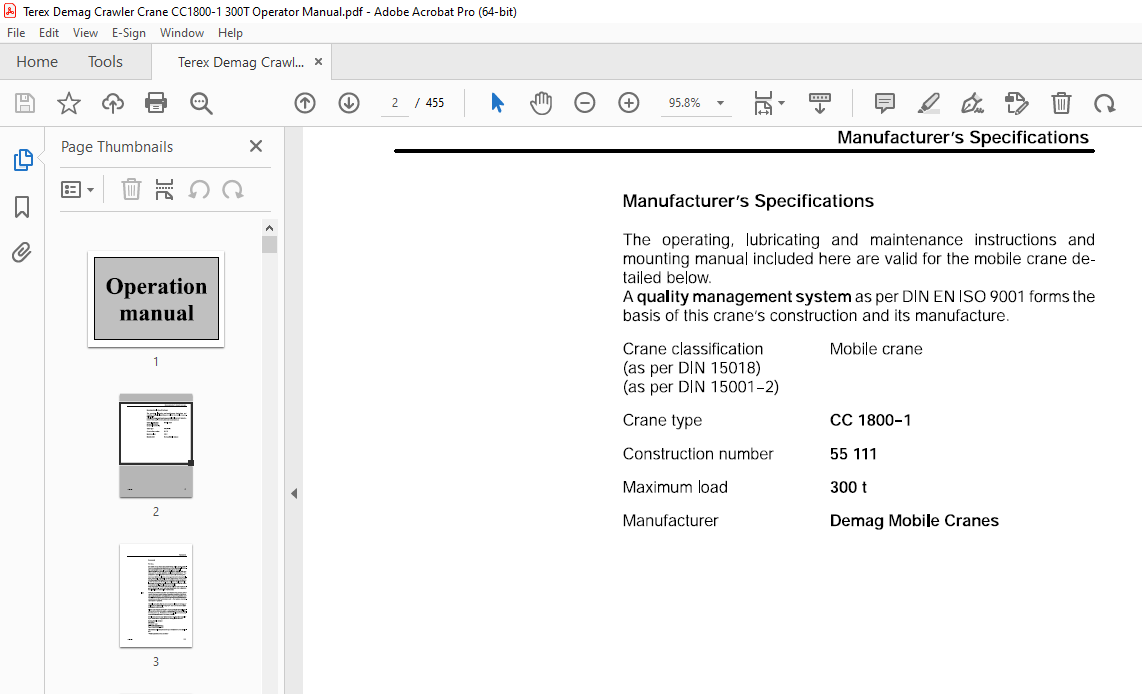1142x694 pixels.
Task: Go to previous page arrow
Action: (x=305, y=103)
